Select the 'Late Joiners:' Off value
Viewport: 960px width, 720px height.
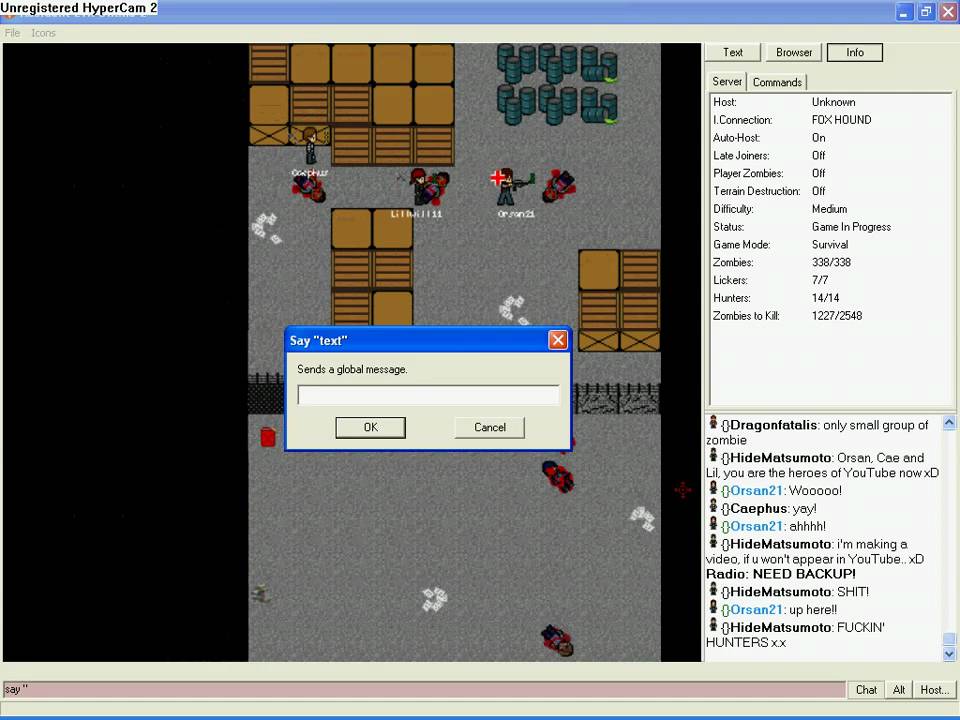[x=819, y=156]
